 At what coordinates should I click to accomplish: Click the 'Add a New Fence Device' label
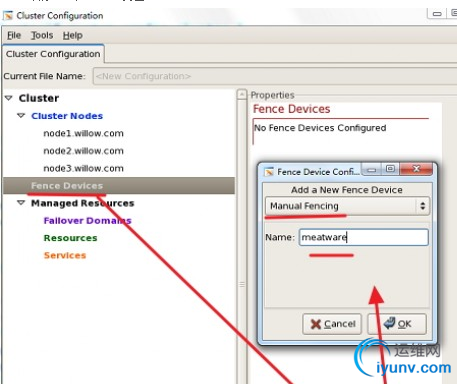point(347,190)
